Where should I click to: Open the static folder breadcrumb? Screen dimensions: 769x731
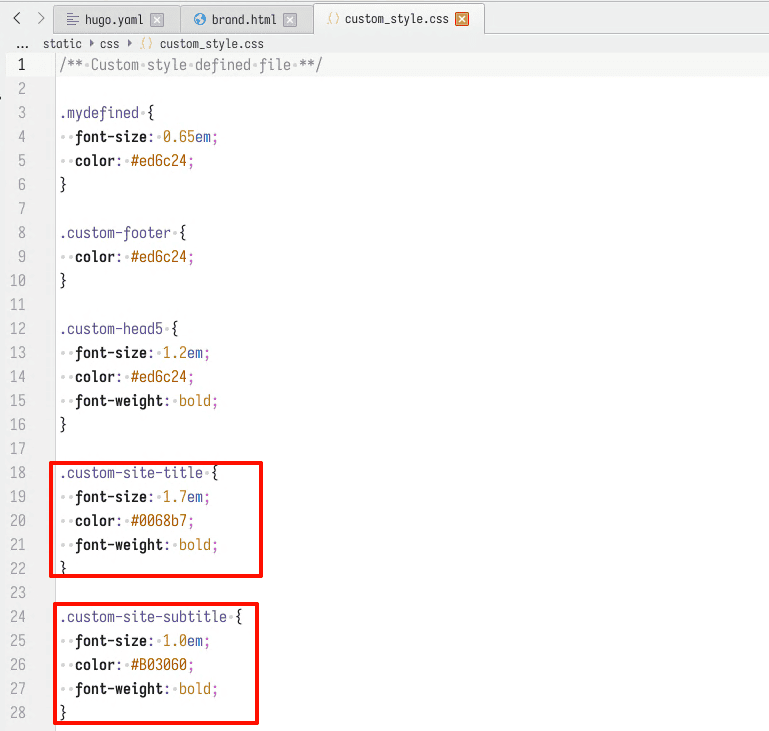[62, 44]
